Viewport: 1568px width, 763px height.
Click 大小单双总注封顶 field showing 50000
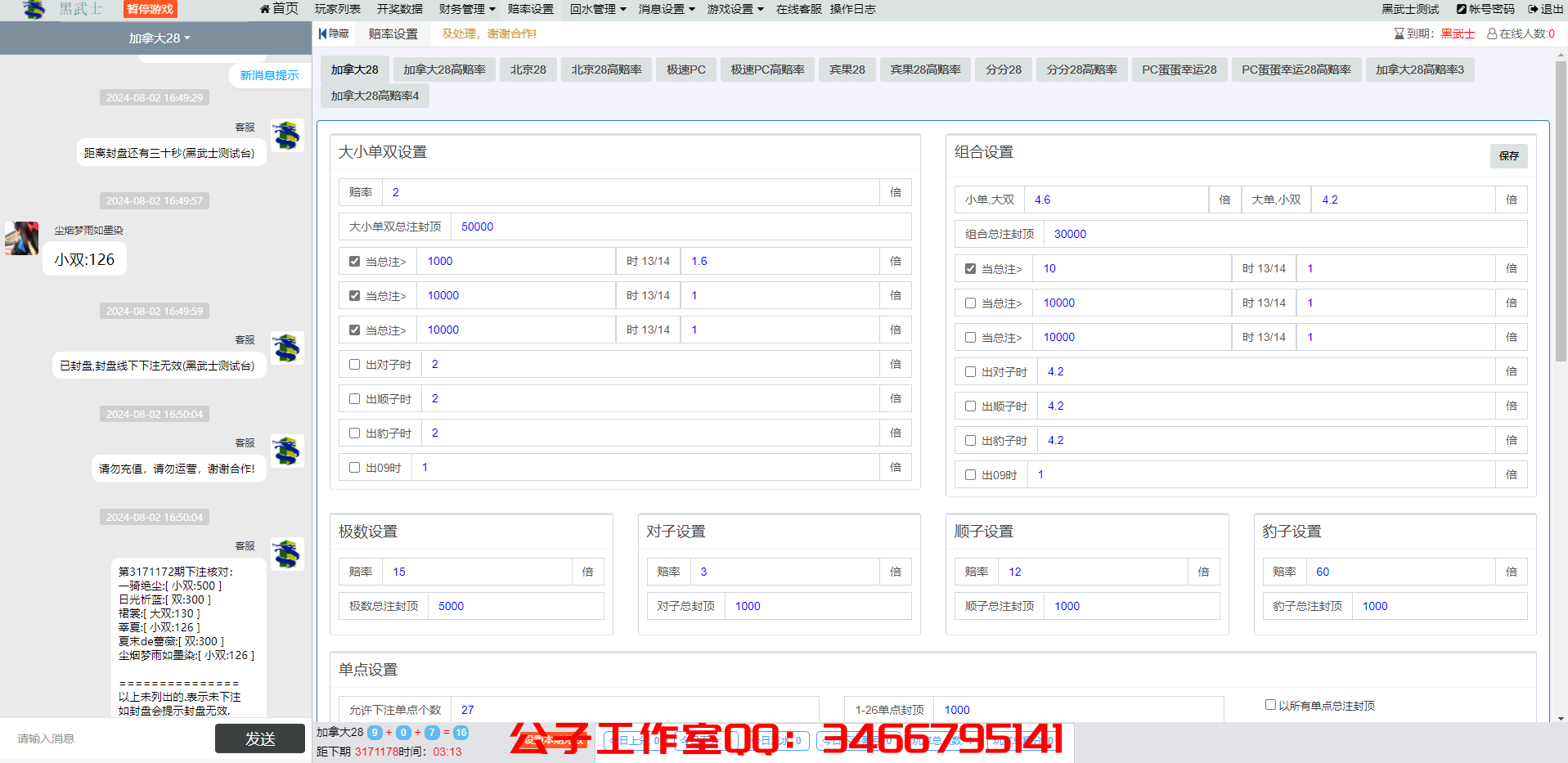681,227
